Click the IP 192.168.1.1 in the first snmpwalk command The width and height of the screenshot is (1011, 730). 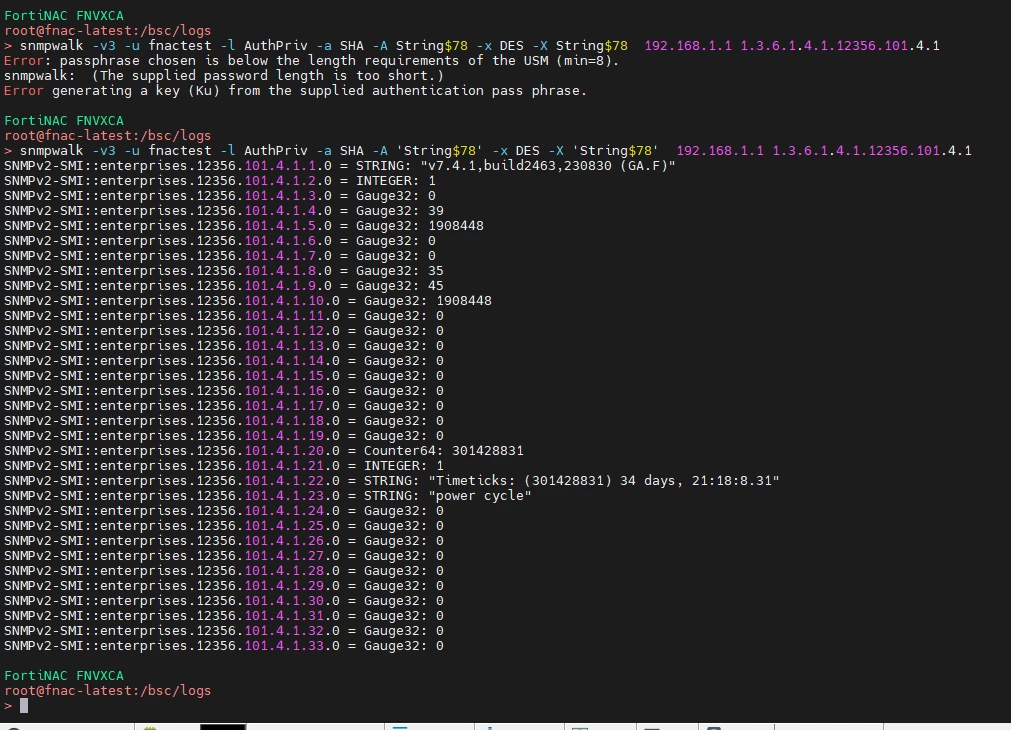tap(688, 46)
